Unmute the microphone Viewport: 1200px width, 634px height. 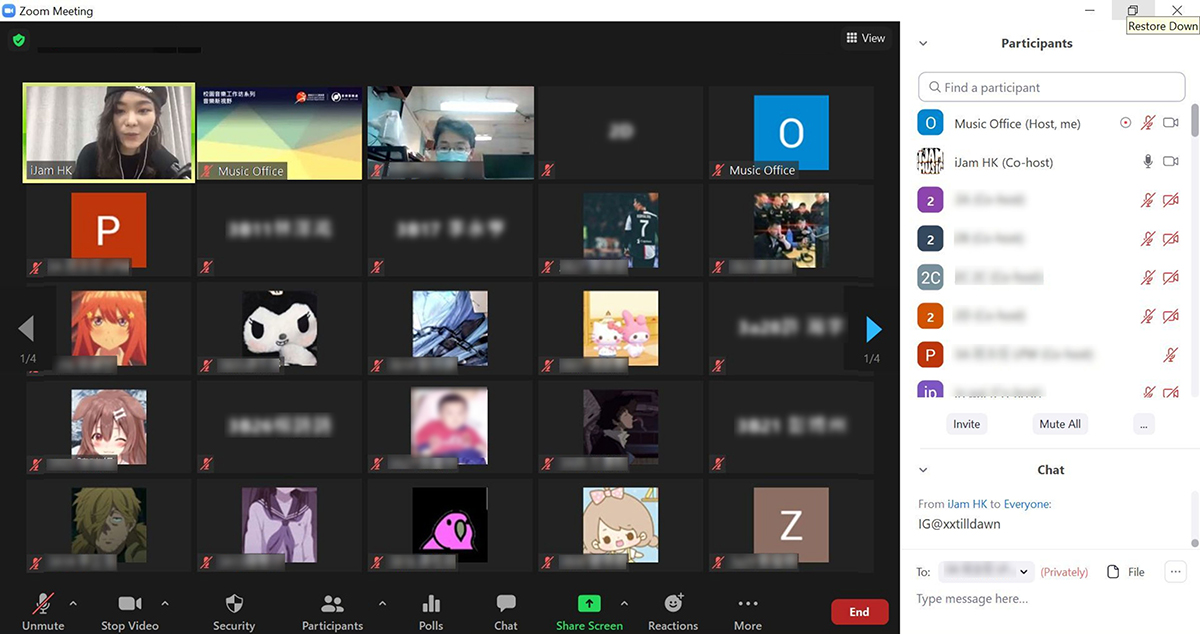pos(43,604)
